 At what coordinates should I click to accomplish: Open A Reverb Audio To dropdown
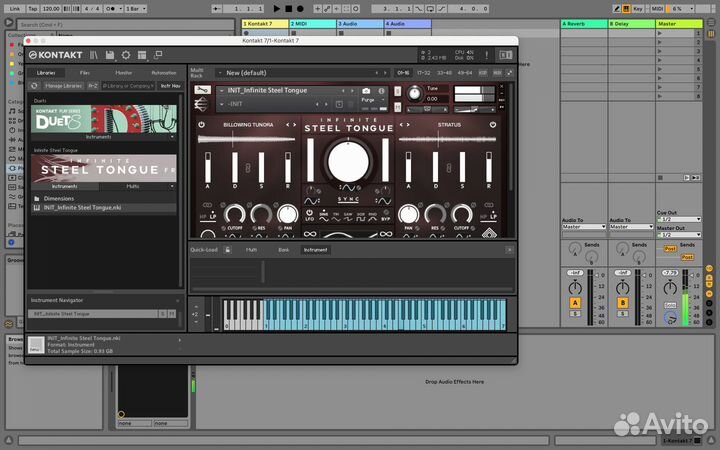(x=584, y=227)
